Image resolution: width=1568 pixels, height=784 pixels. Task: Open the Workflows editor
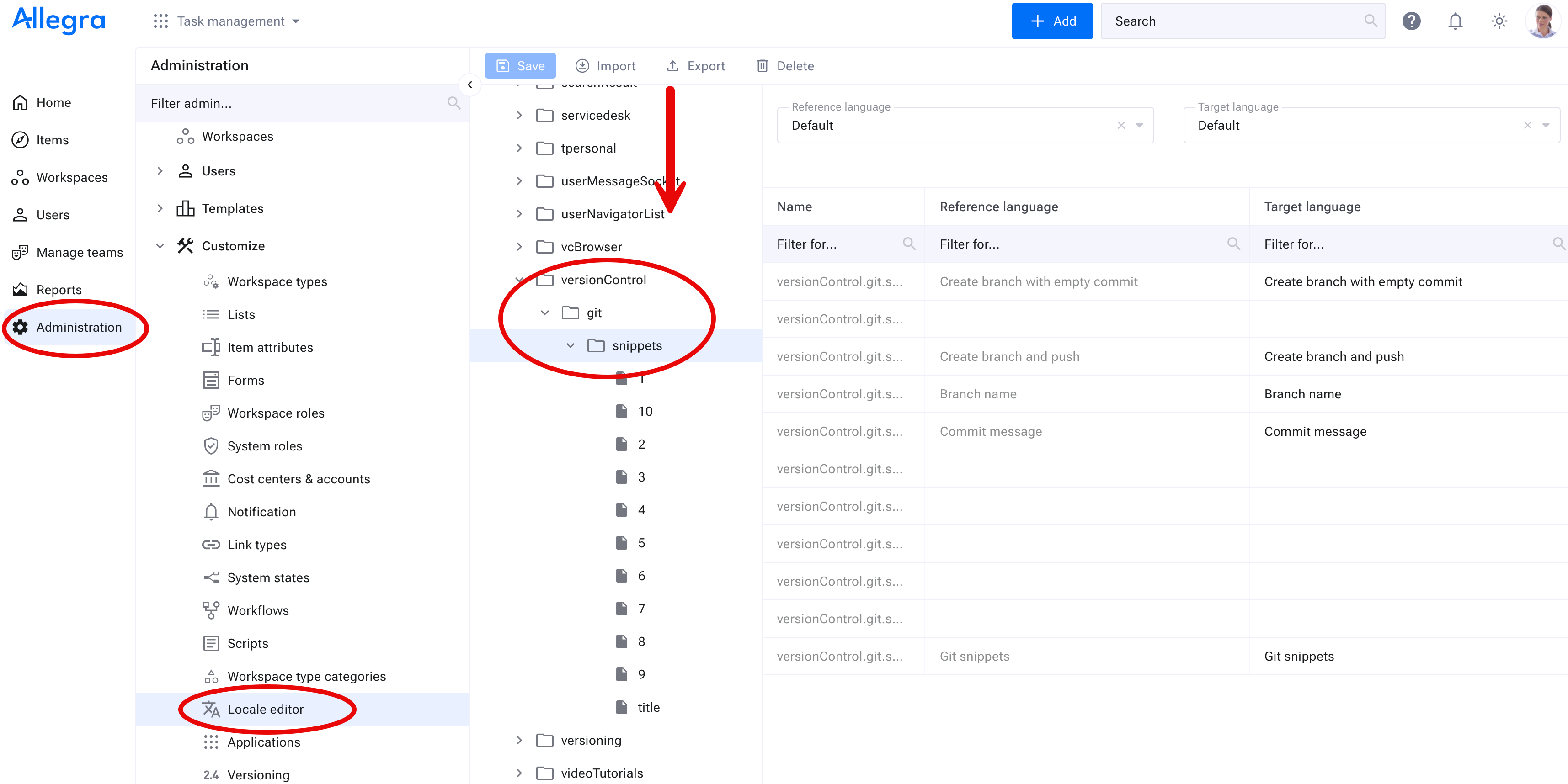click(x=258, y=610)
